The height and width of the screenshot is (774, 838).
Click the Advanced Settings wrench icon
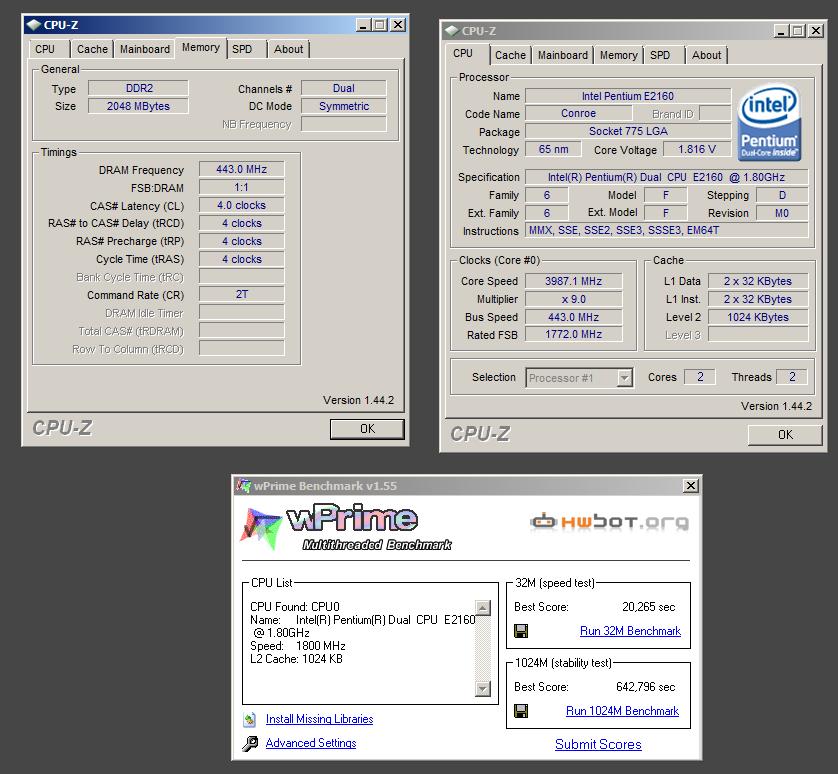[x=250, y=744]
